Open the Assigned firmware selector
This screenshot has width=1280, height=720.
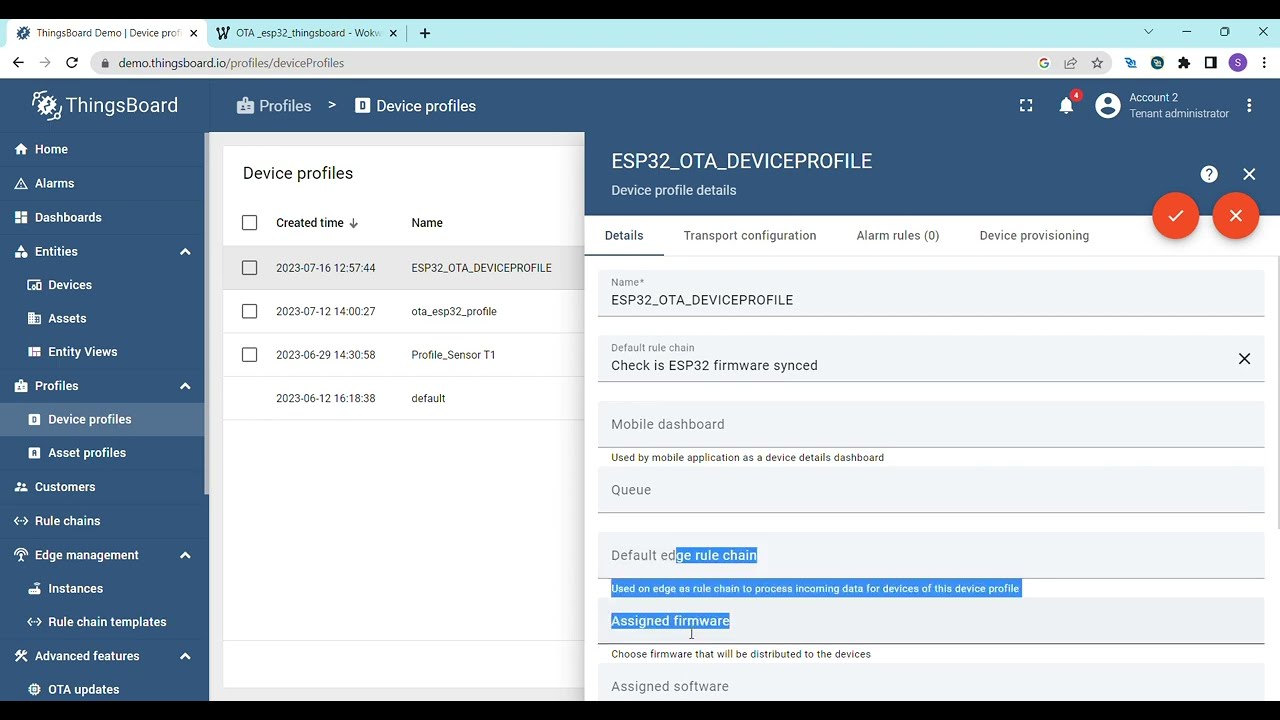[931, 621]
